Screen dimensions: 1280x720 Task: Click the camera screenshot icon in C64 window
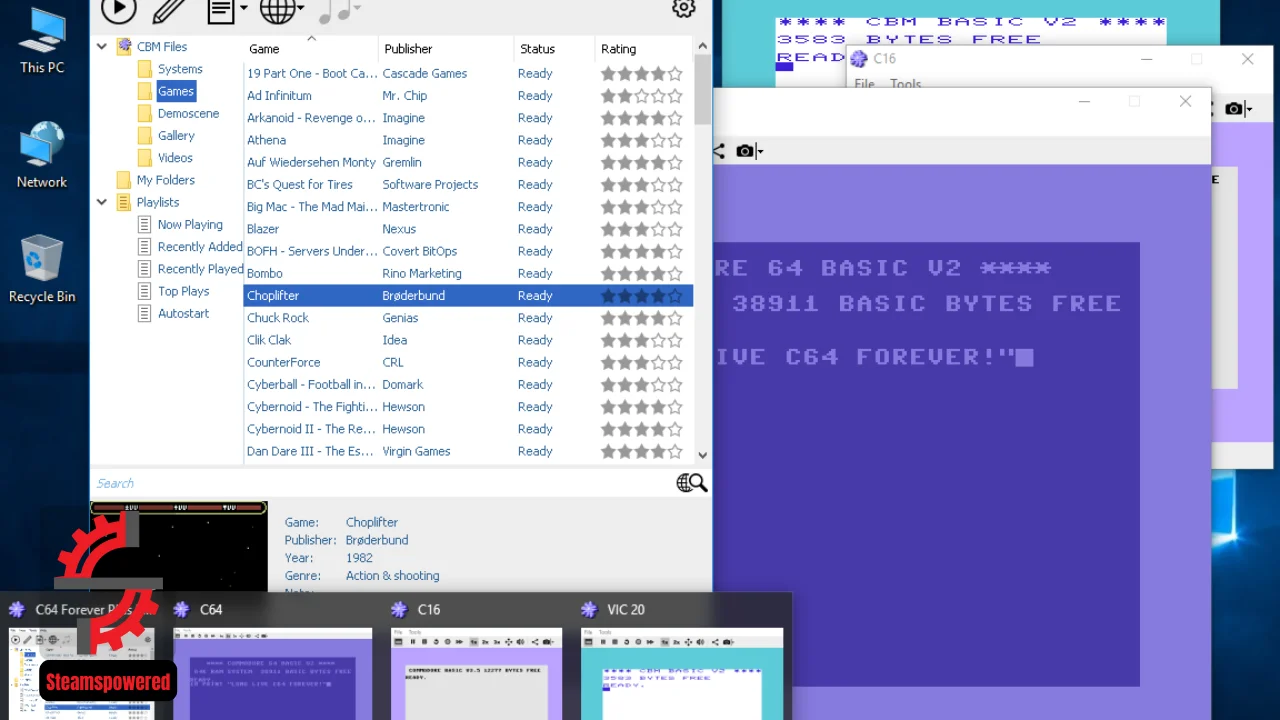click(x=745, y=151)
